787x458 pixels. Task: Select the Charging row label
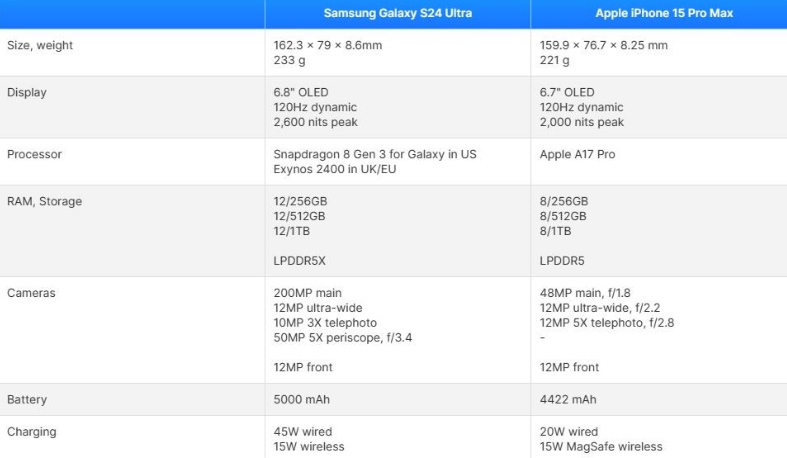pyautogui.click(x=32, y=432)
